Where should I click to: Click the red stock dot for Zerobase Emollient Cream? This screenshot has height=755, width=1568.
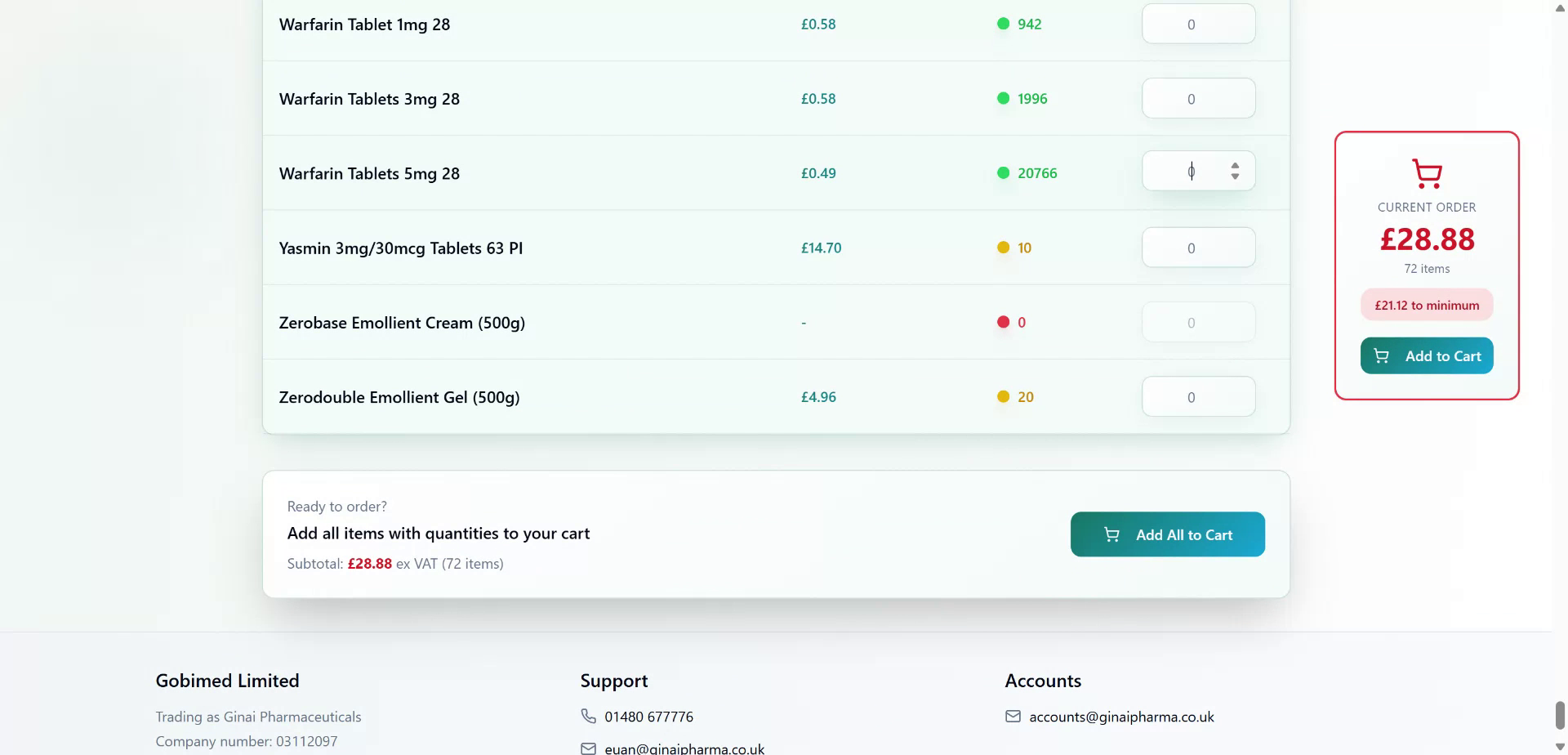pos(1003,322)
